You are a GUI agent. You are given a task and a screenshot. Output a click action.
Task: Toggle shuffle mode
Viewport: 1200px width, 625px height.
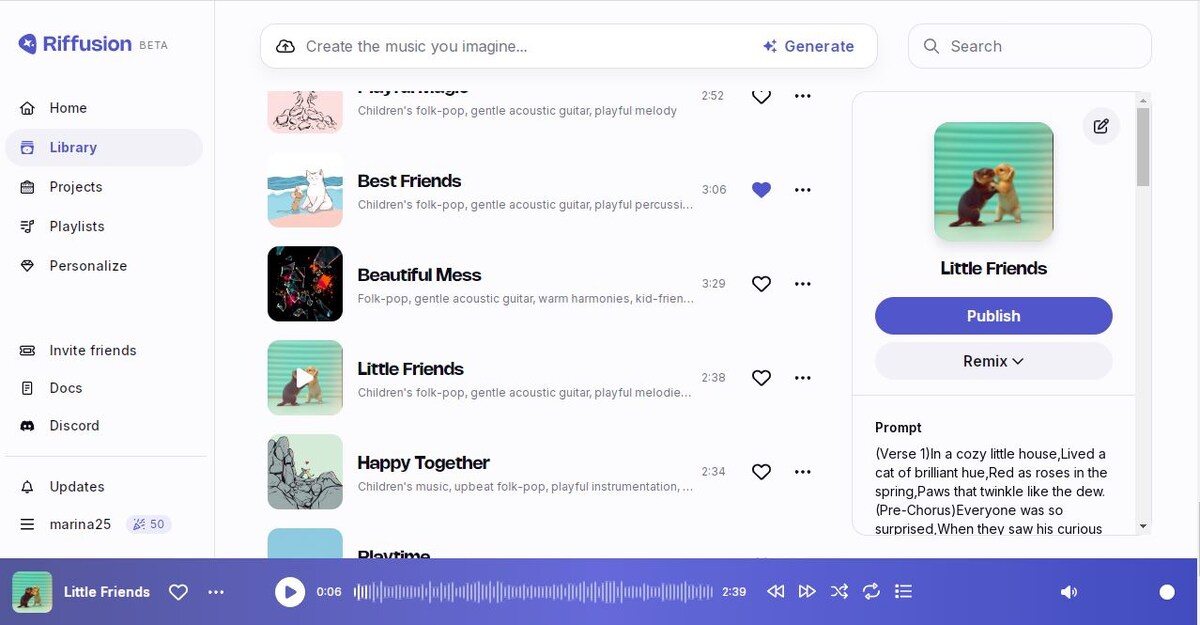coord(839,592)
